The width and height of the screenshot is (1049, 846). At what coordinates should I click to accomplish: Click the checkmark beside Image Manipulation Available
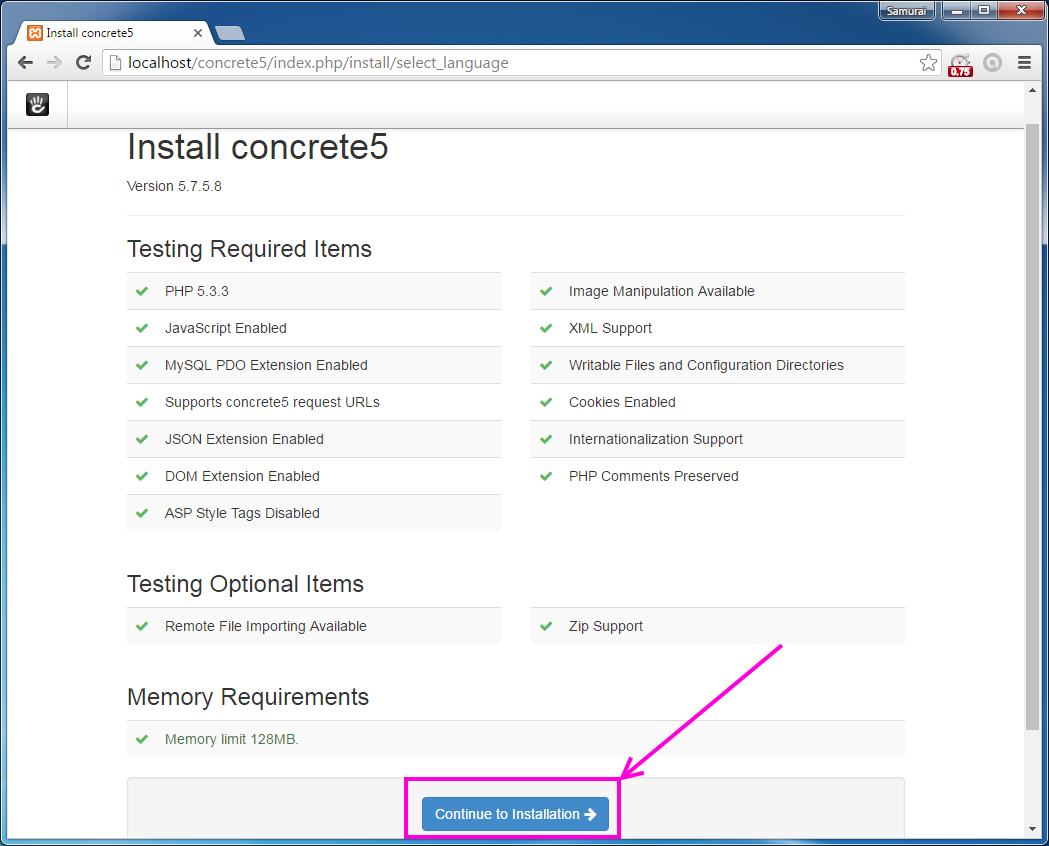pos(546,291)
